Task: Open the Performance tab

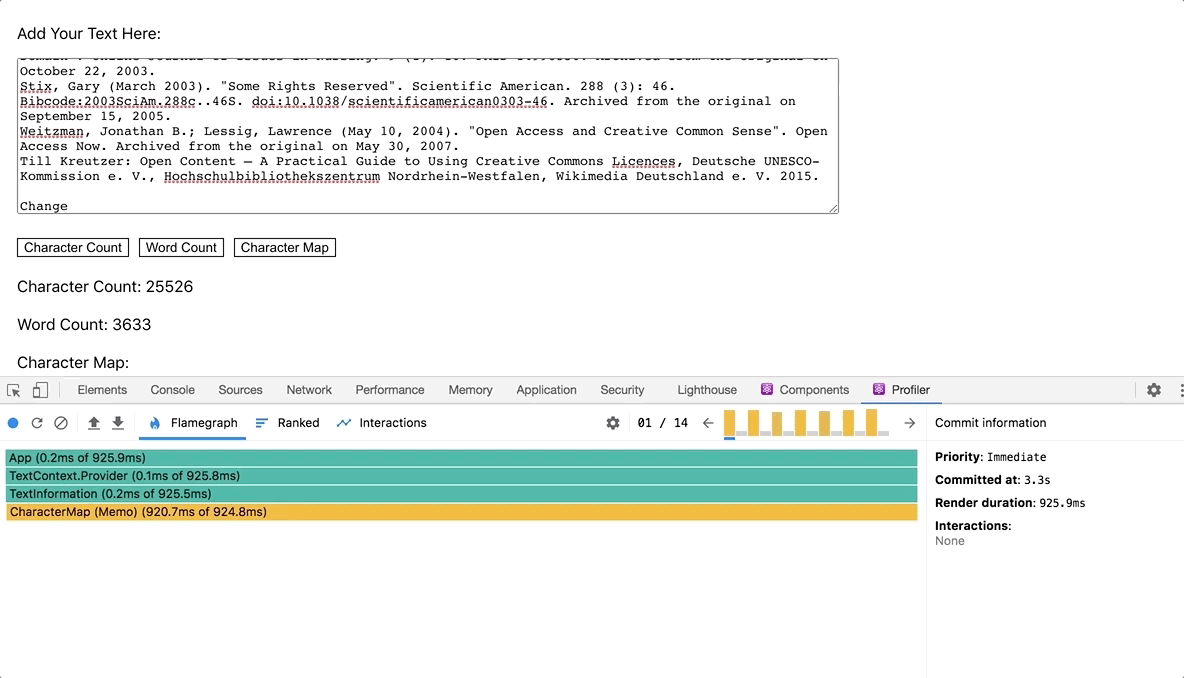Action: tap(390, 390)
